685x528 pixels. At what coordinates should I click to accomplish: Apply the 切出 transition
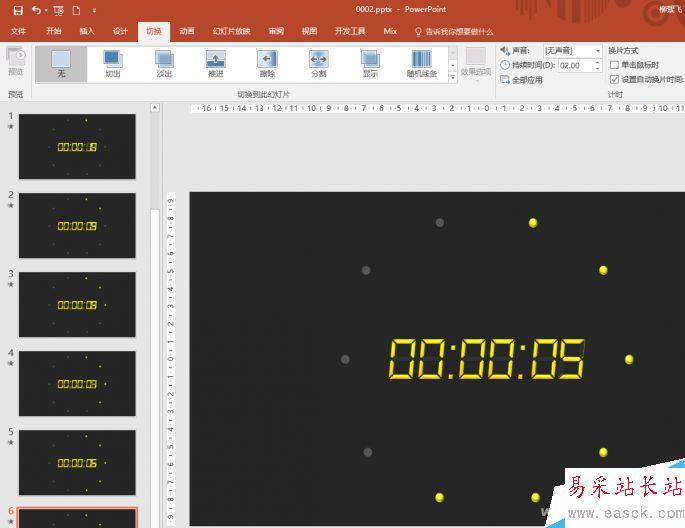coord(113,64)
